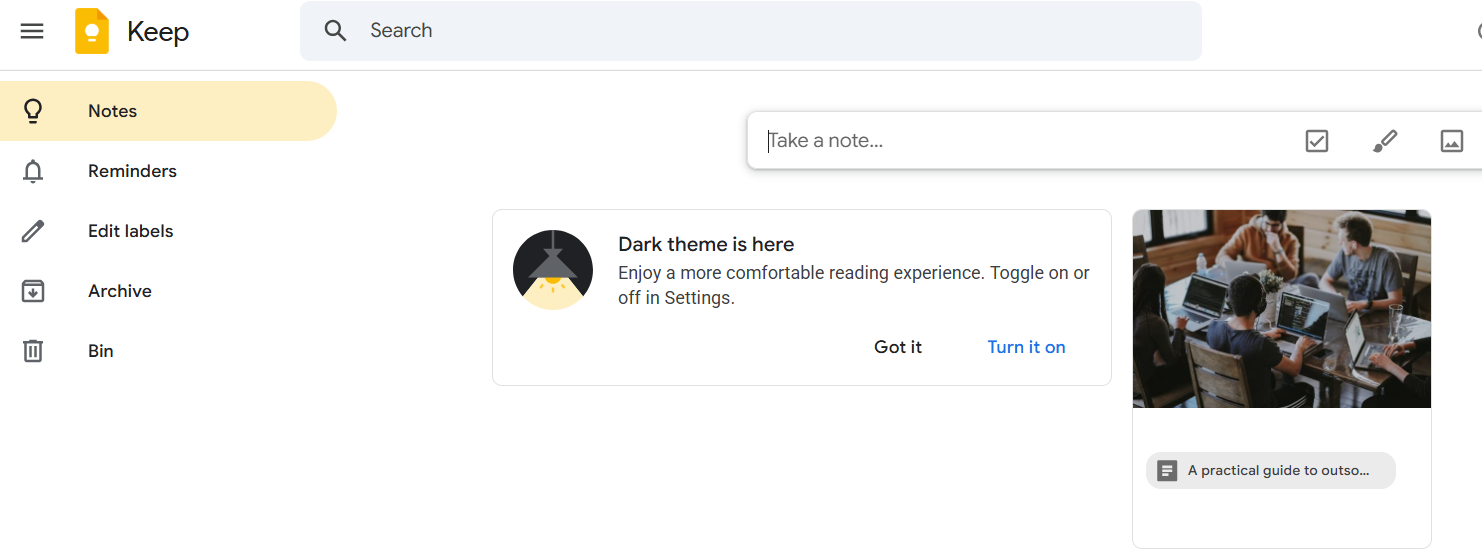Click the Search input field
This screenshot has height=557, width=1482.
tap(760, 31)
